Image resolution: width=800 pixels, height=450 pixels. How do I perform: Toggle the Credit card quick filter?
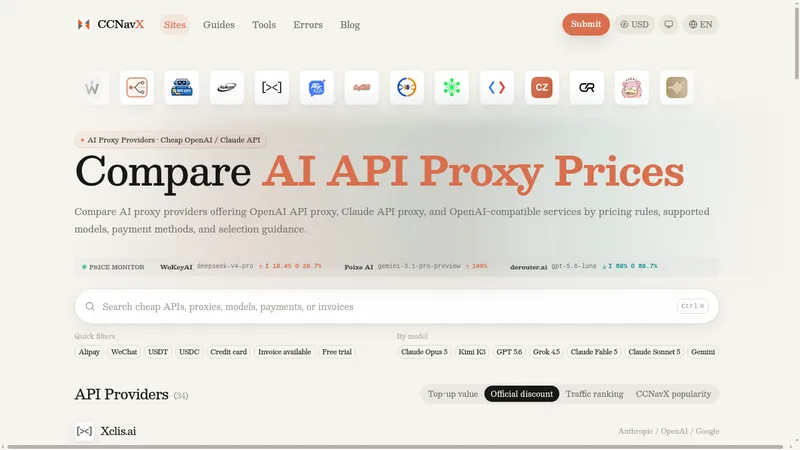tap(229, 352)
